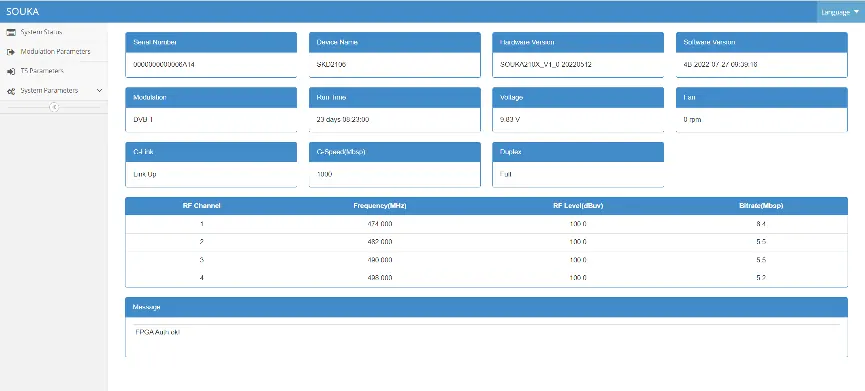Image resolution: width=865 pixels, height=391 pixels.
Task: Click the G-Speed(Mbsp) card header
Action: point(394,152)
